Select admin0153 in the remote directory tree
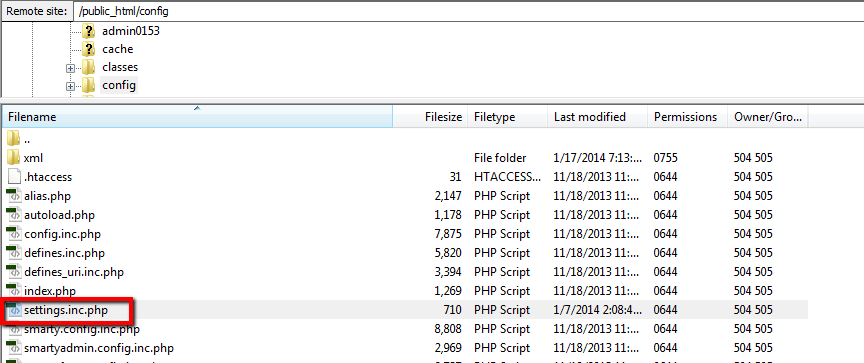 [x=131, y=31]
